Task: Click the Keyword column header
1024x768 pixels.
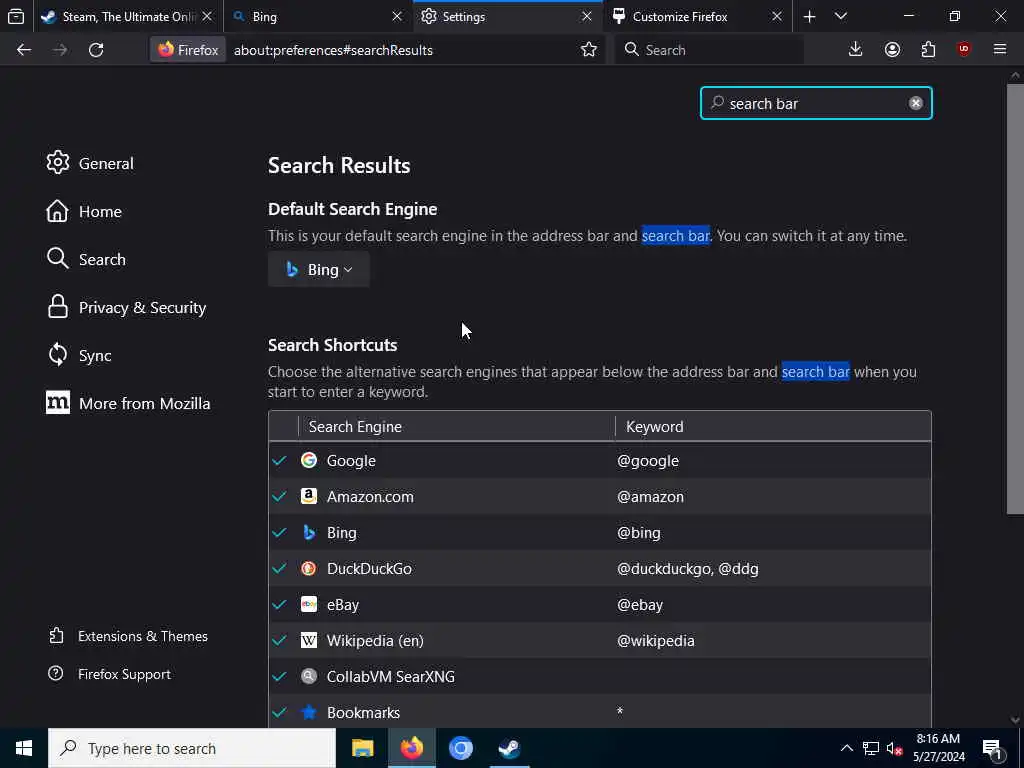Action: click(x=773, y=426)
